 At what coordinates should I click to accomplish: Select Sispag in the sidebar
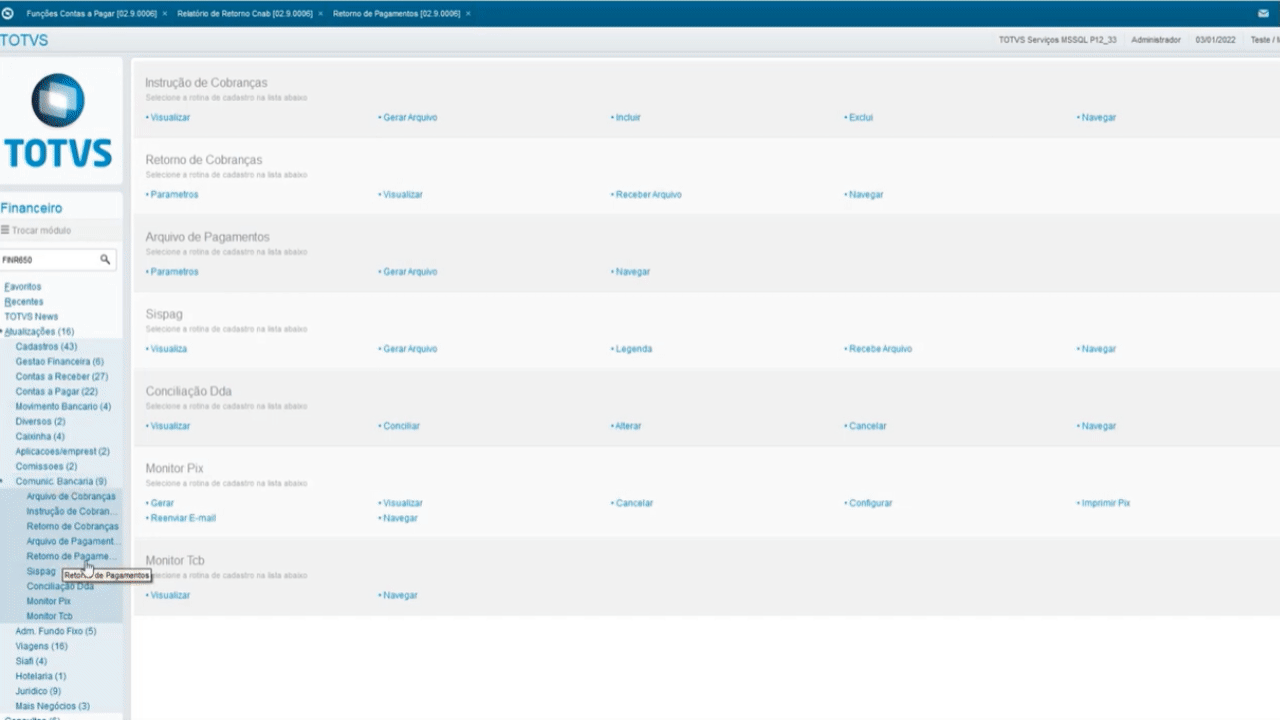[41, 572]
